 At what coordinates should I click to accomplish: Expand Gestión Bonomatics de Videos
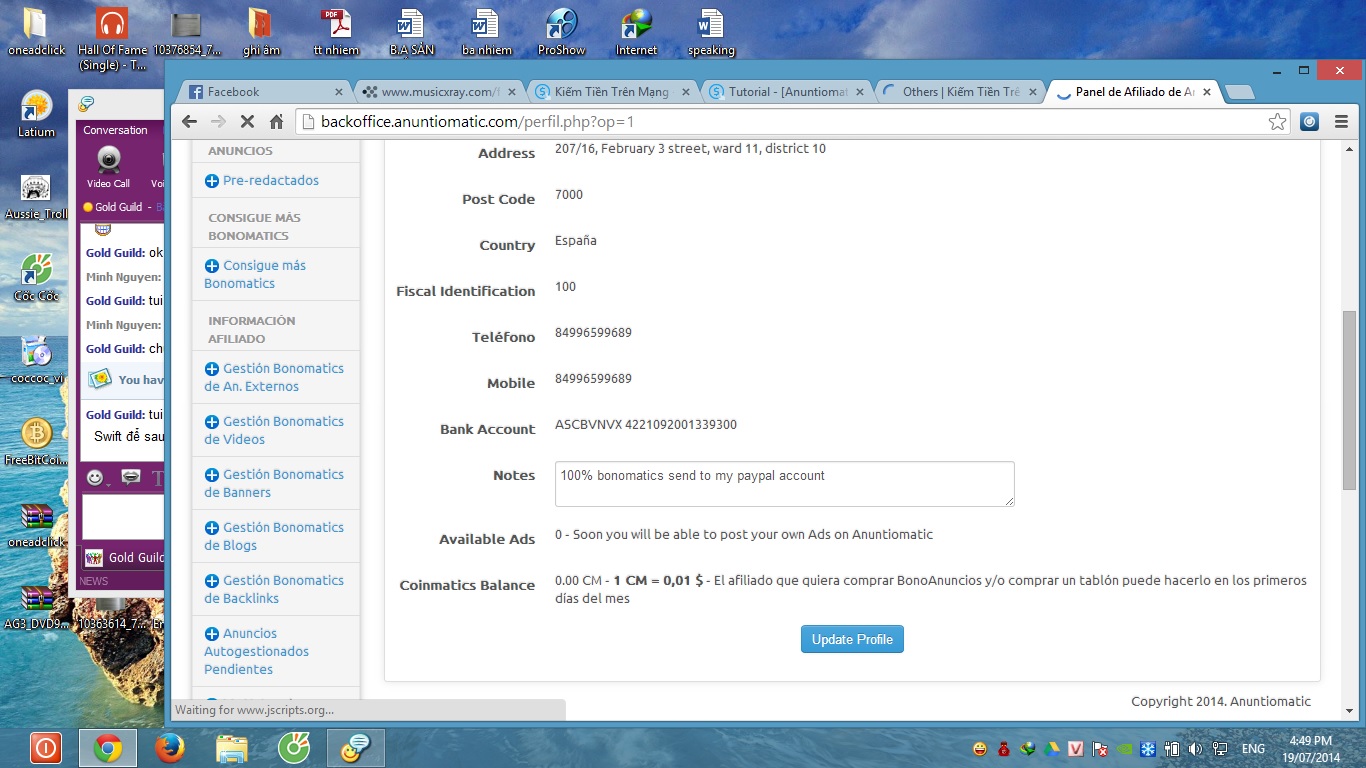[275, 430]
